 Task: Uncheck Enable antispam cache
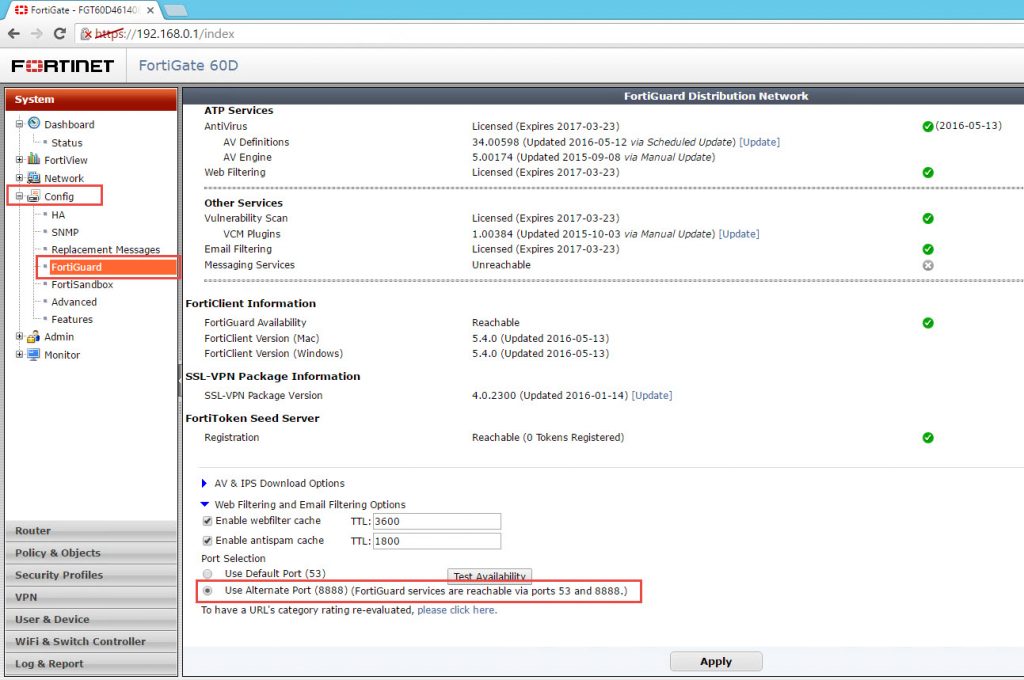click(x=207, y=541)
